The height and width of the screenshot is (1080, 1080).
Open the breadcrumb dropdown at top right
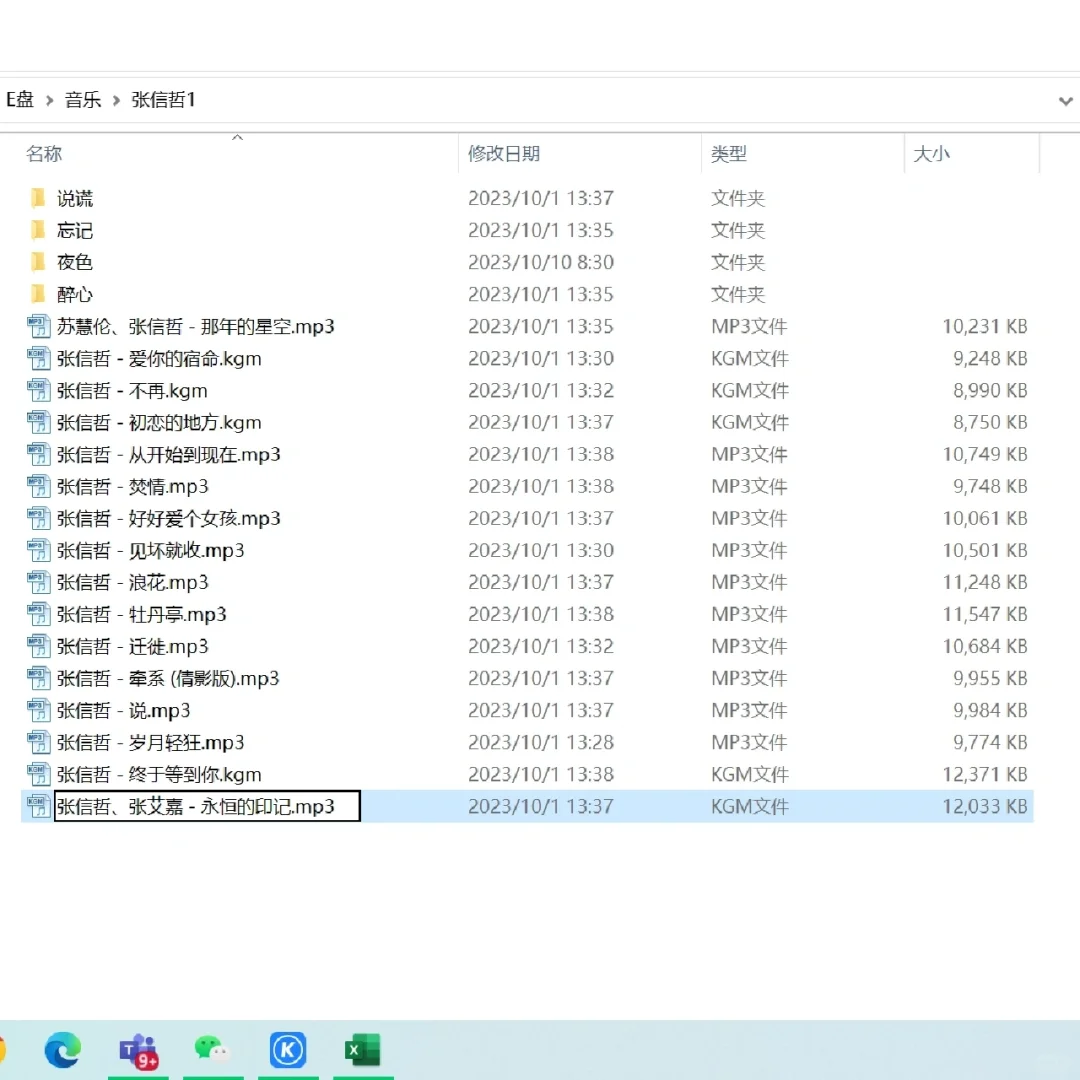pos(1066,100)
